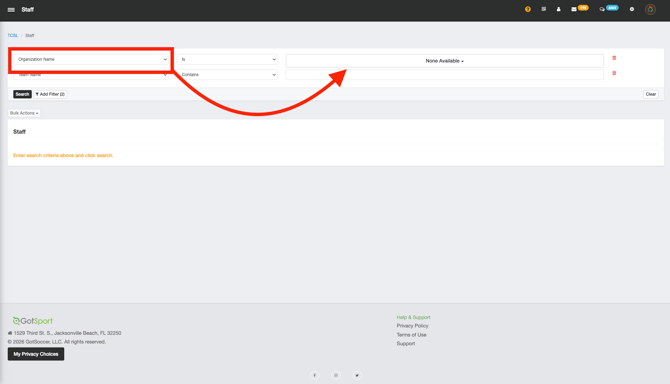Open the chat bubbles icon
The image size is (670, 384).
602,9
